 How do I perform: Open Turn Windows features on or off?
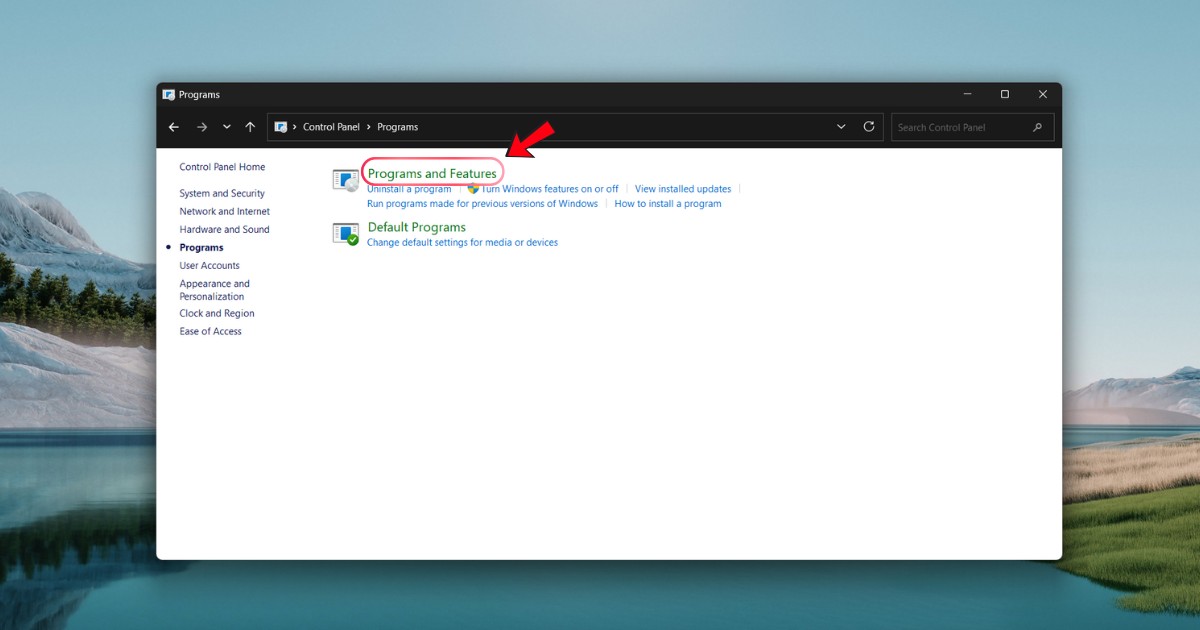tap(549, 189)
